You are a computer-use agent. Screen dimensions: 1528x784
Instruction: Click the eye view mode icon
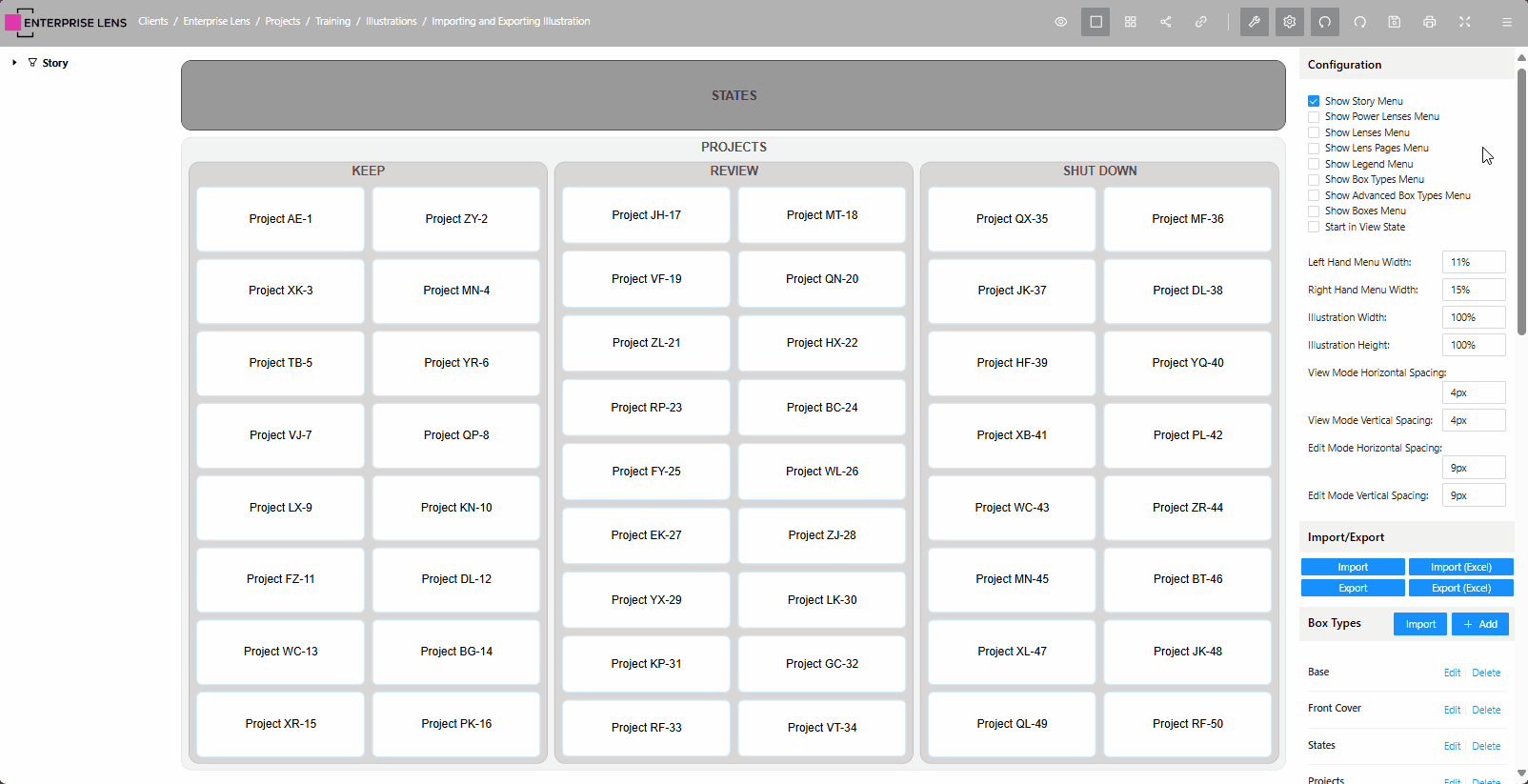click(x=1060, y=22)
